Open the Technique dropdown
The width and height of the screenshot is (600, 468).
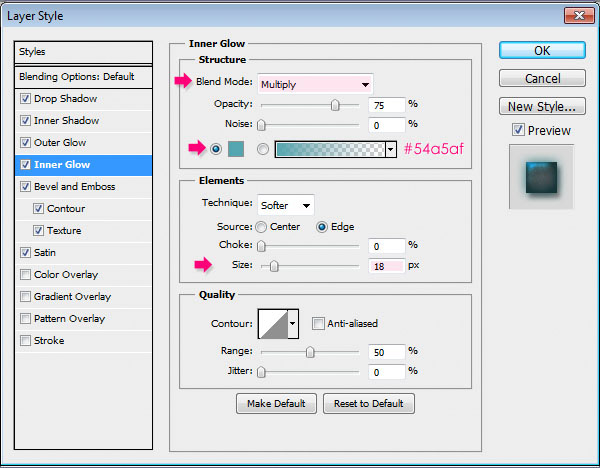tap(286, 205)
